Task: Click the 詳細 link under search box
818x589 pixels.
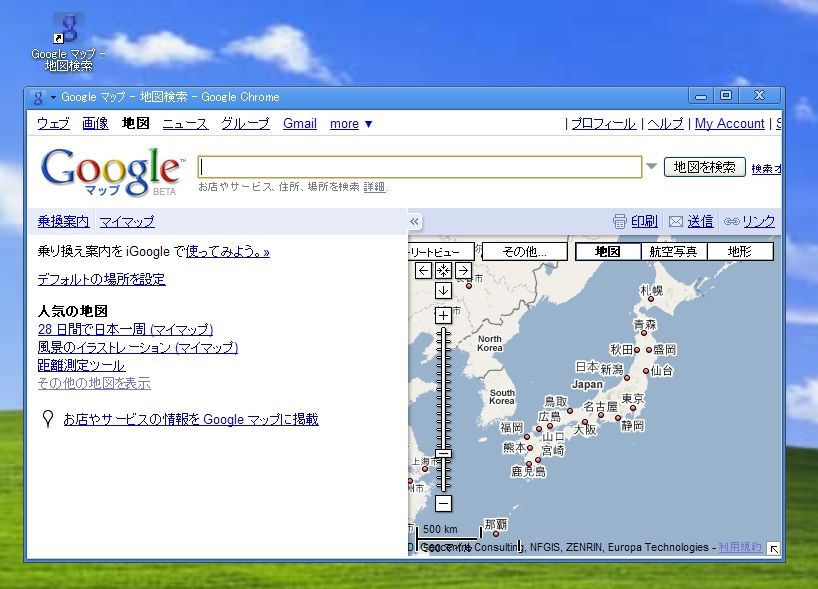Action: [x=374, y=186]
